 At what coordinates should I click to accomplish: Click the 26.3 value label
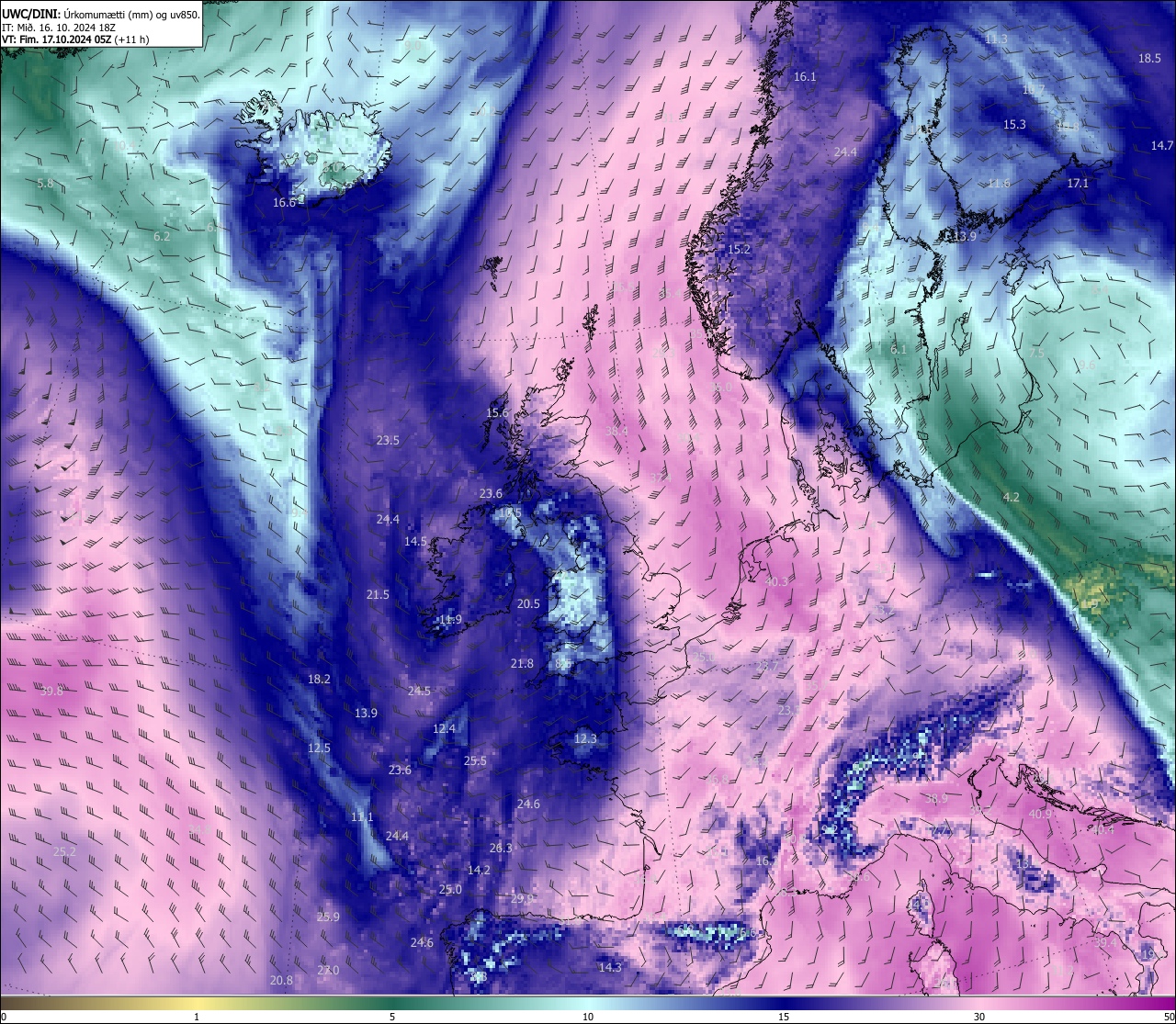[x=501, y=848]
